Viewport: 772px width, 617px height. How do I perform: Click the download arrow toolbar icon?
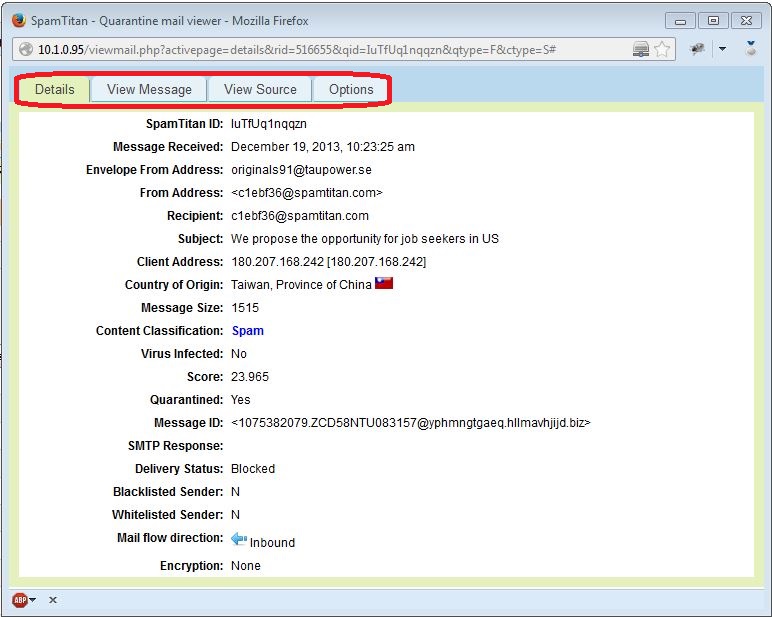coord(750,49)
